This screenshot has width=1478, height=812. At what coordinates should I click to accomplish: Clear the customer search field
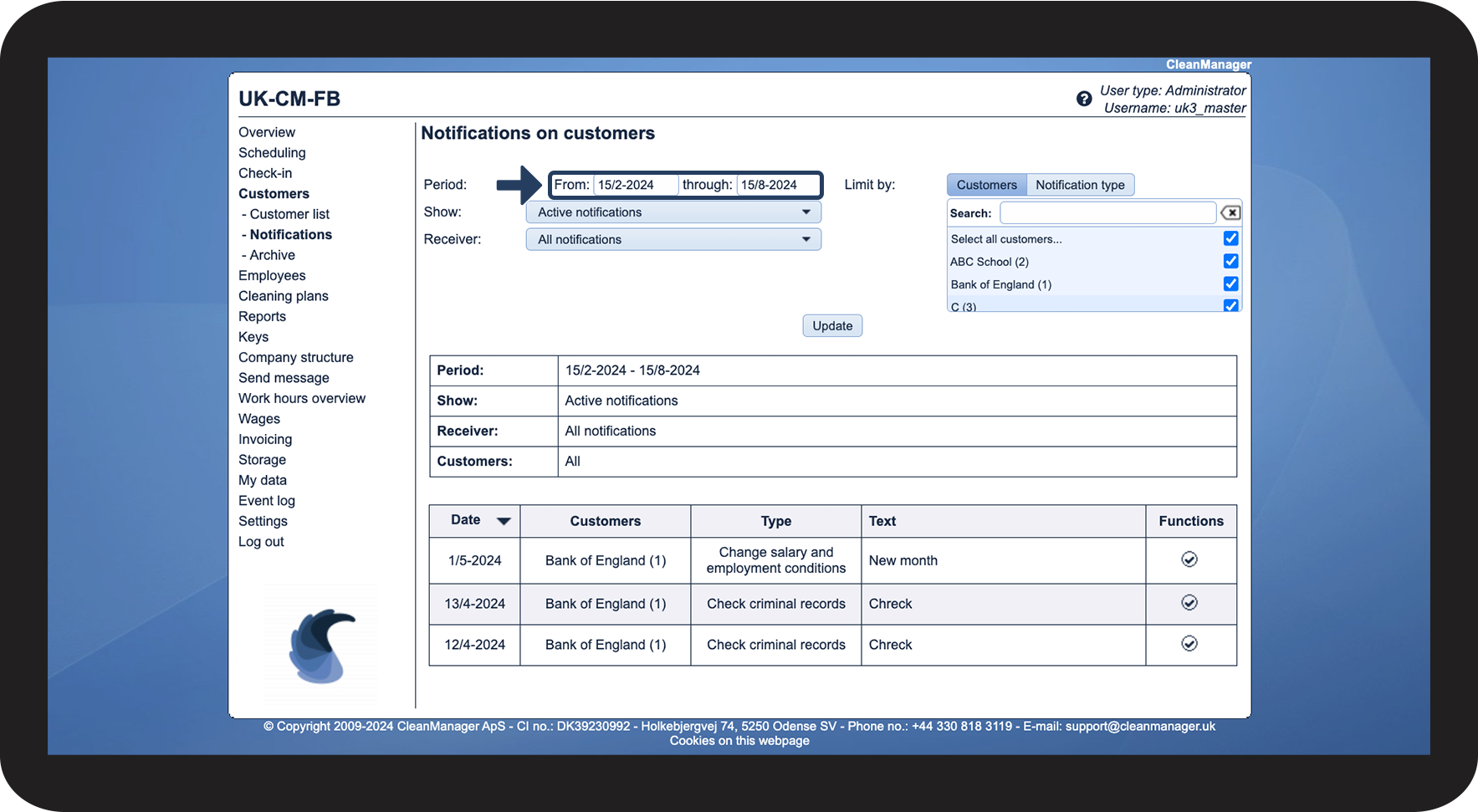pos(1230,212)
